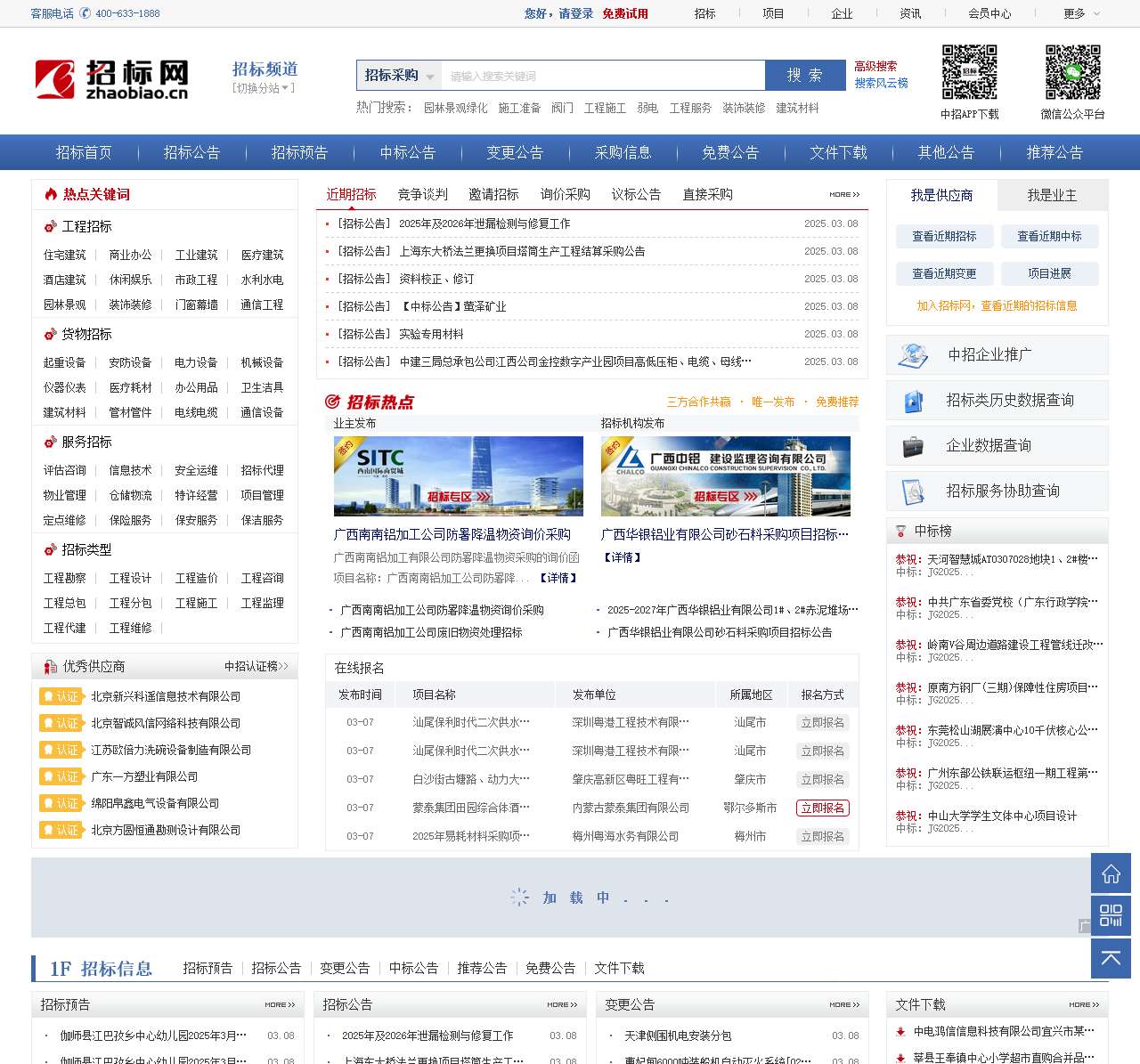
Task: Click the blue 搜索 button
Action: coord(805,76)
